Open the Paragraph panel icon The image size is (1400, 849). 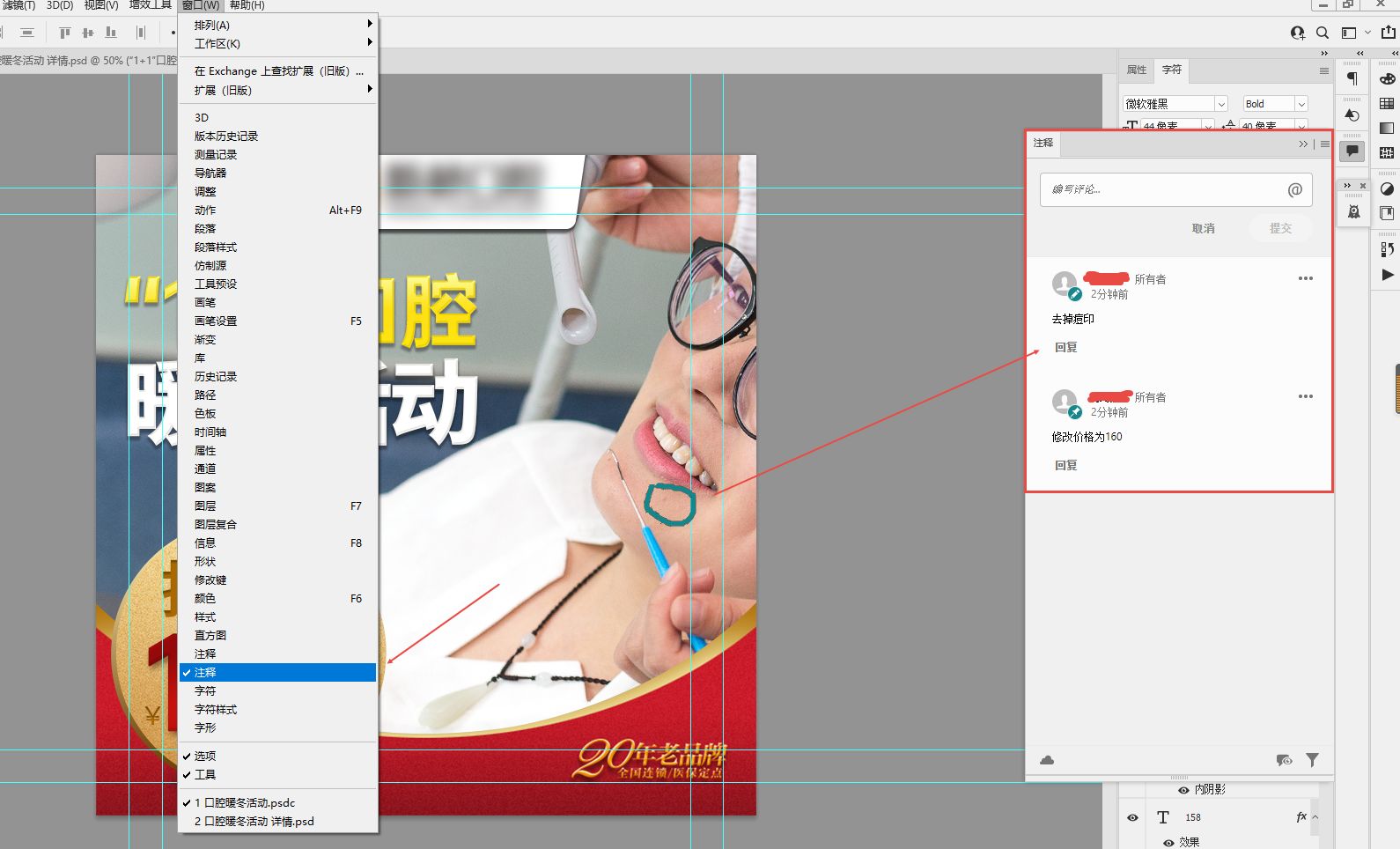[x=1352, y=78]
